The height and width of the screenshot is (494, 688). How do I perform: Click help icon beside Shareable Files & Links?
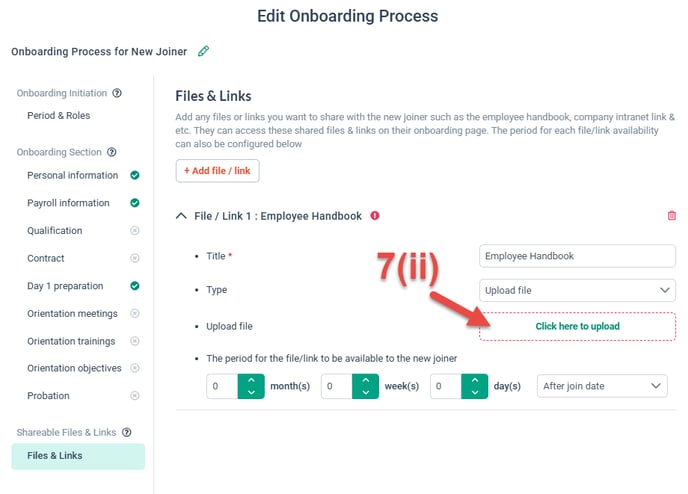click(x=126, y=433)
